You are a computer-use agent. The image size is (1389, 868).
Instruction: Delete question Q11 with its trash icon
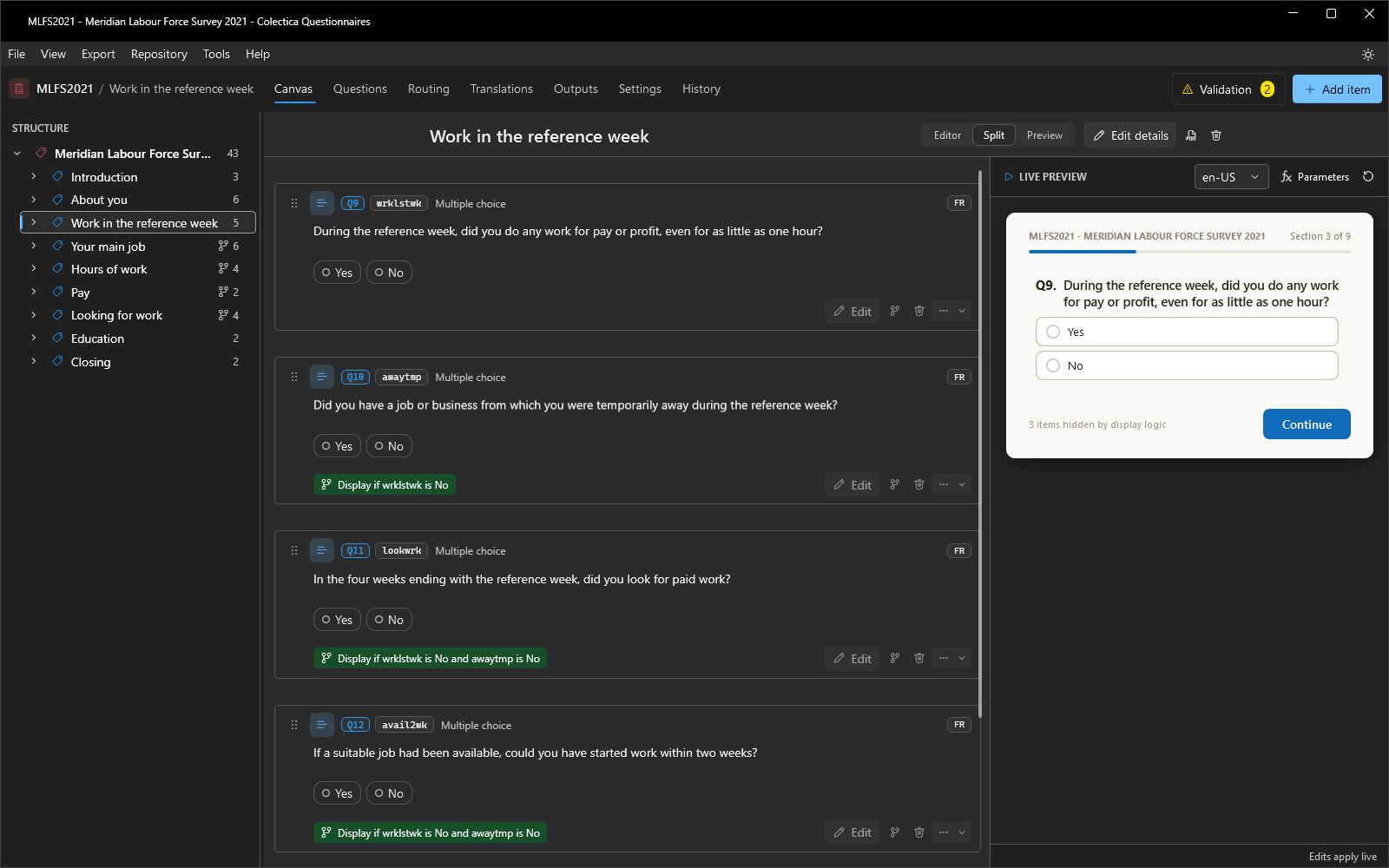tap(919, 658)
